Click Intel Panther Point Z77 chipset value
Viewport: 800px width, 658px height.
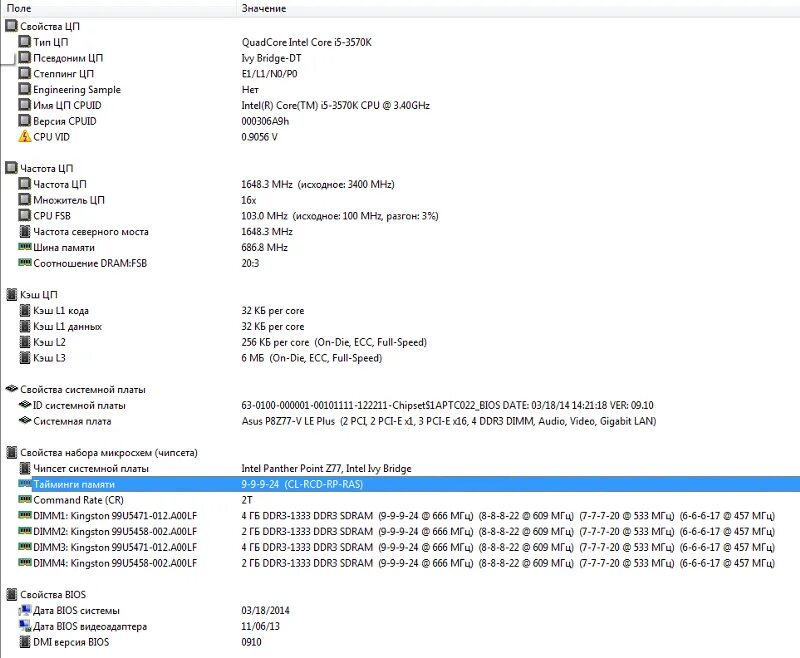(326, 469)
